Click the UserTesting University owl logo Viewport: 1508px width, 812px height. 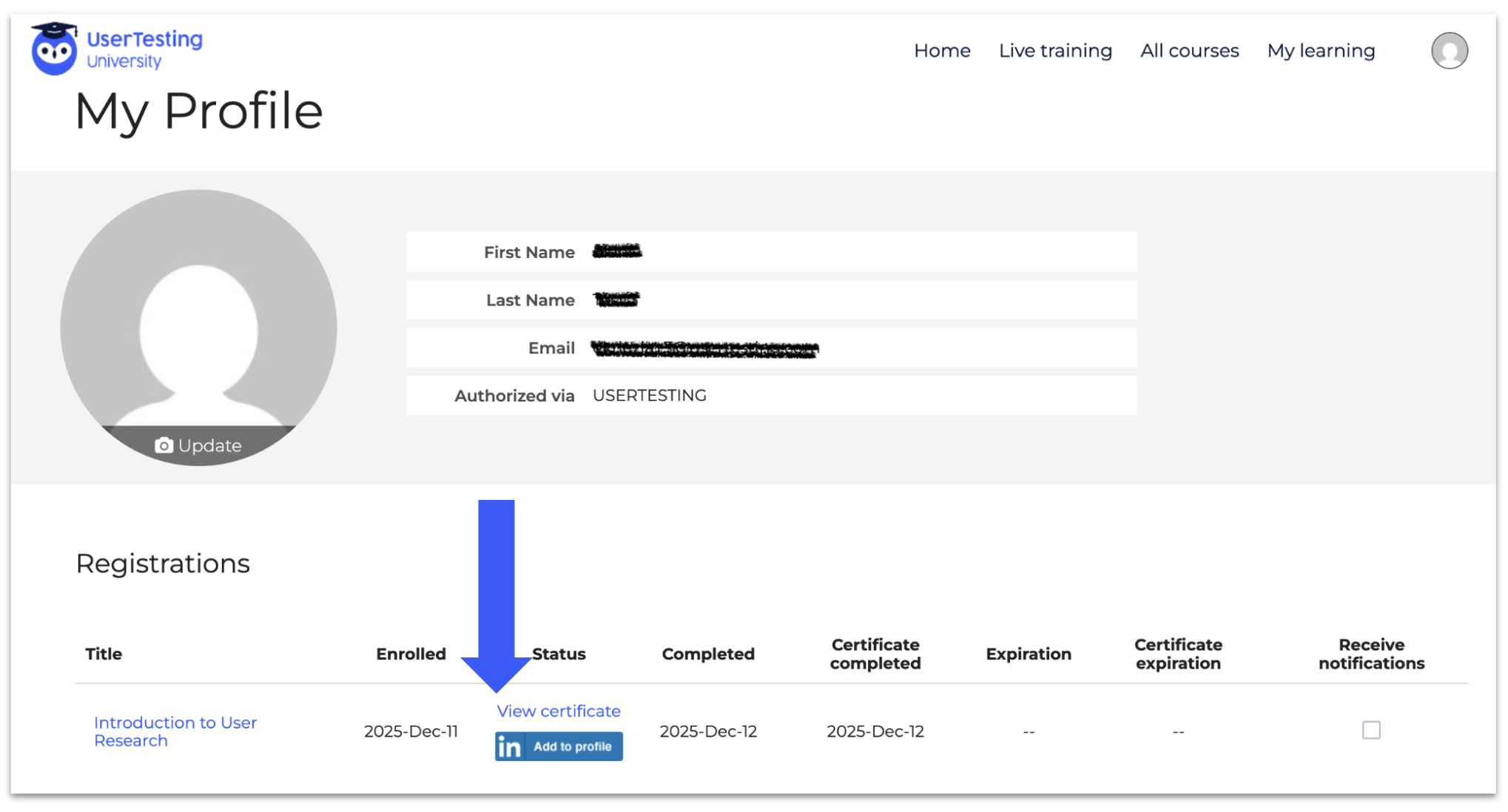53,49
